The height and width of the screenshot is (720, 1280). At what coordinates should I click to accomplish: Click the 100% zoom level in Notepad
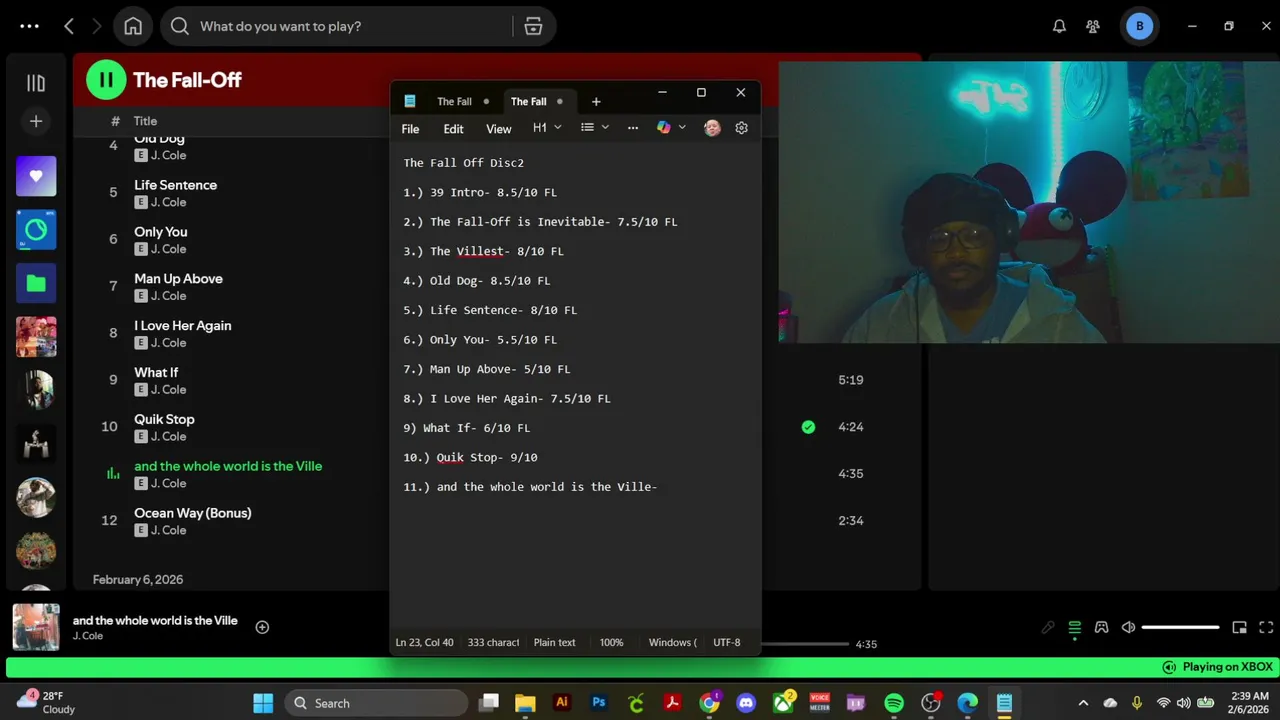click(x=611, y=643)
